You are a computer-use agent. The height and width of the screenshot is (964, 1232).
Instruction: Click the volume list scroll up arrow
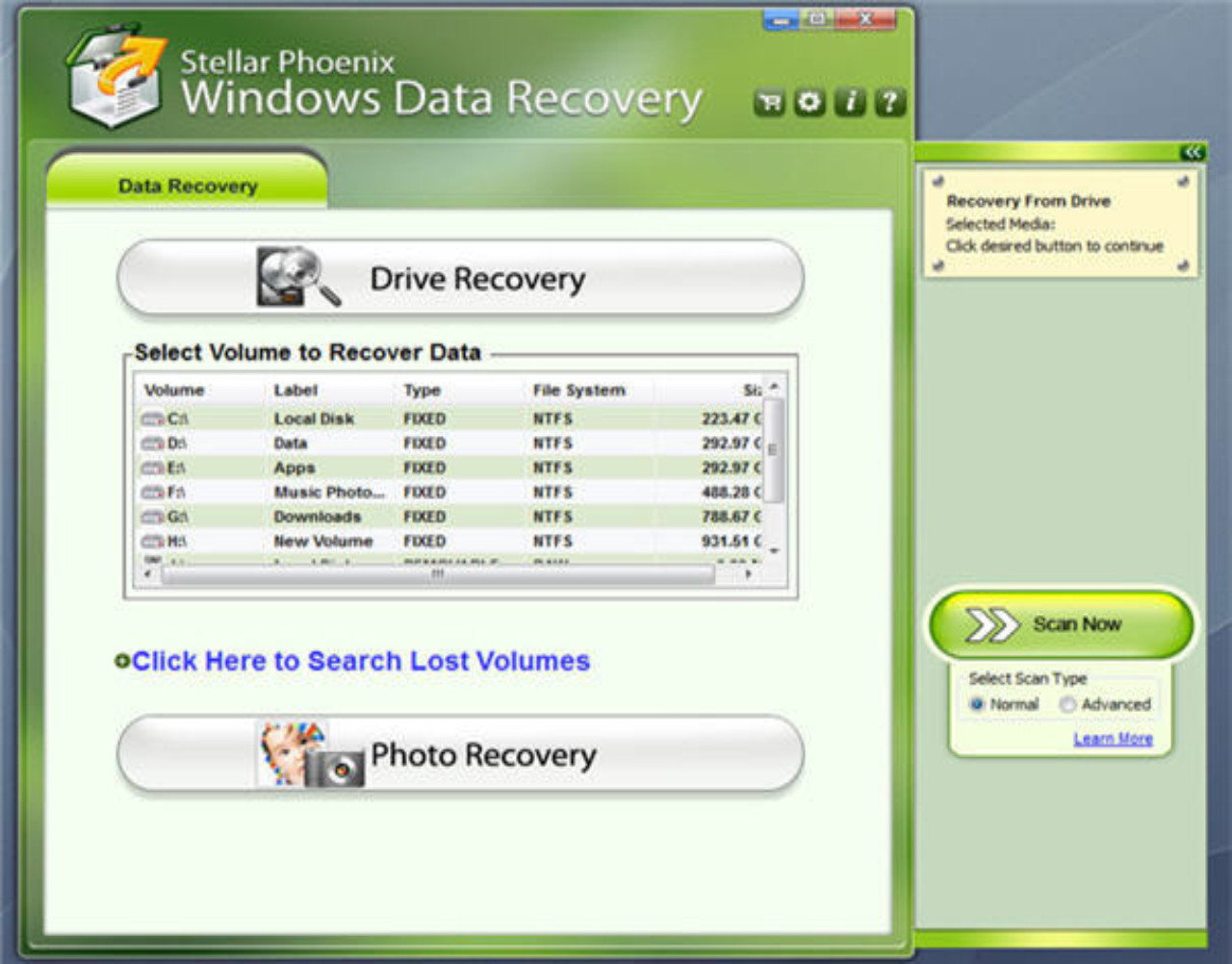tap(775, 386)
